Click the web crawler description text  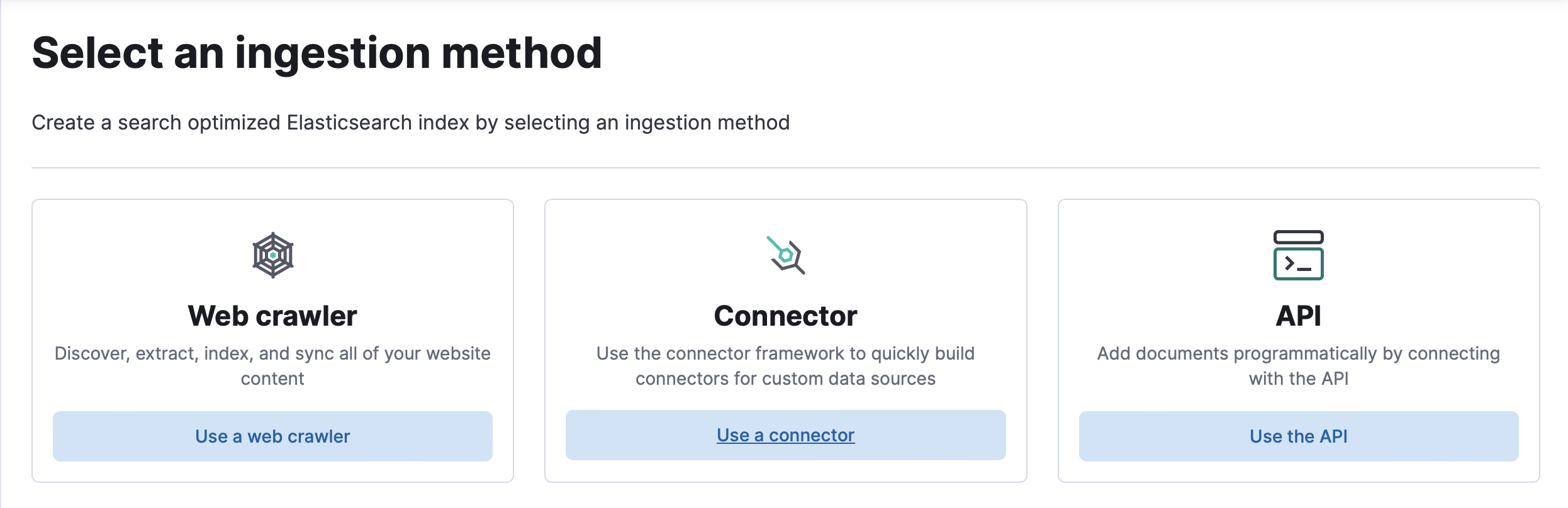(x=272, y=365)
